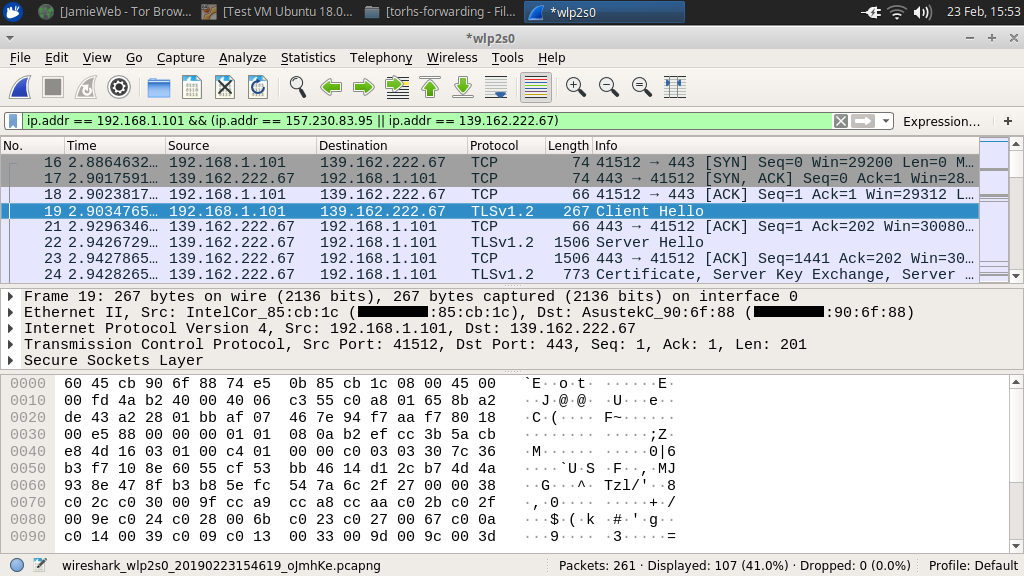Zoom in main window text
This screenshot has height=576, width=1024.
(x=575, y=87)
